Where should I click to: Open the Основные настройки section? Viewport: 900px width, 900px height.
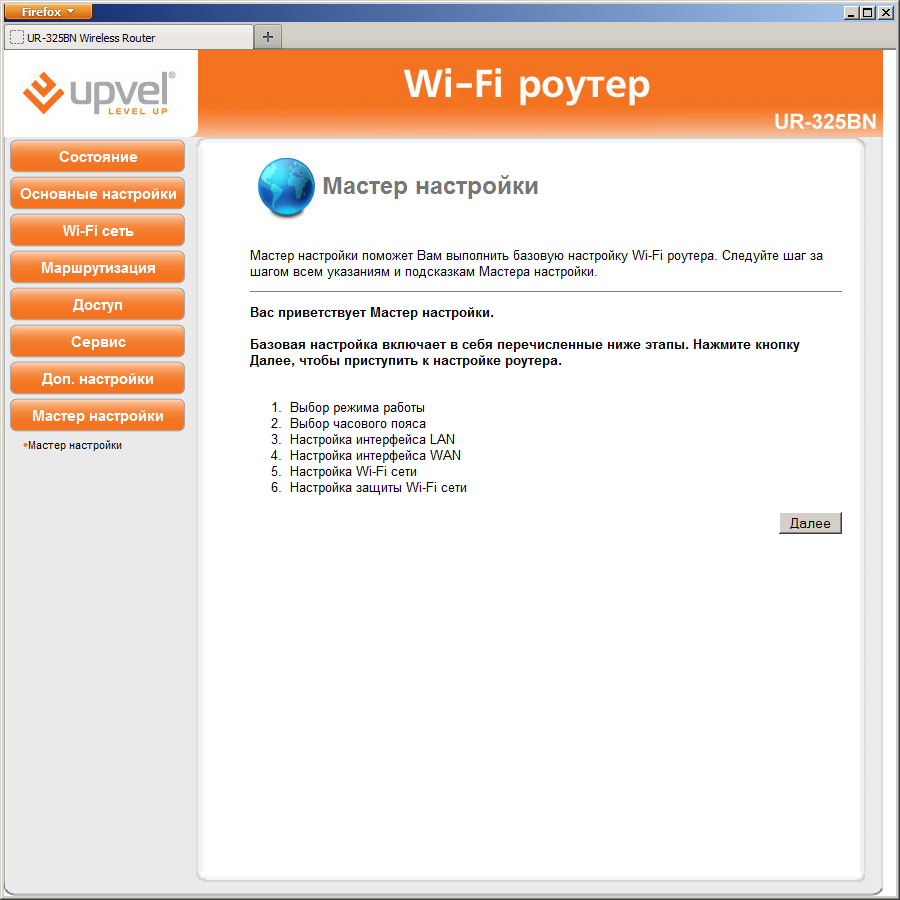pyautogui.click(x=98, y=193)
